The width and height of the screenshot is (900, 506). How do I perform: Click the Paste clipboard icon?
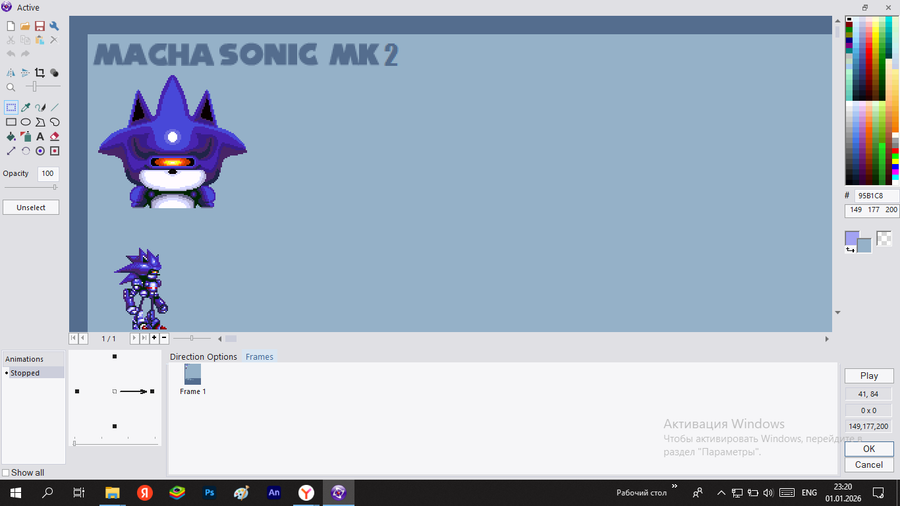pos(40,40)
